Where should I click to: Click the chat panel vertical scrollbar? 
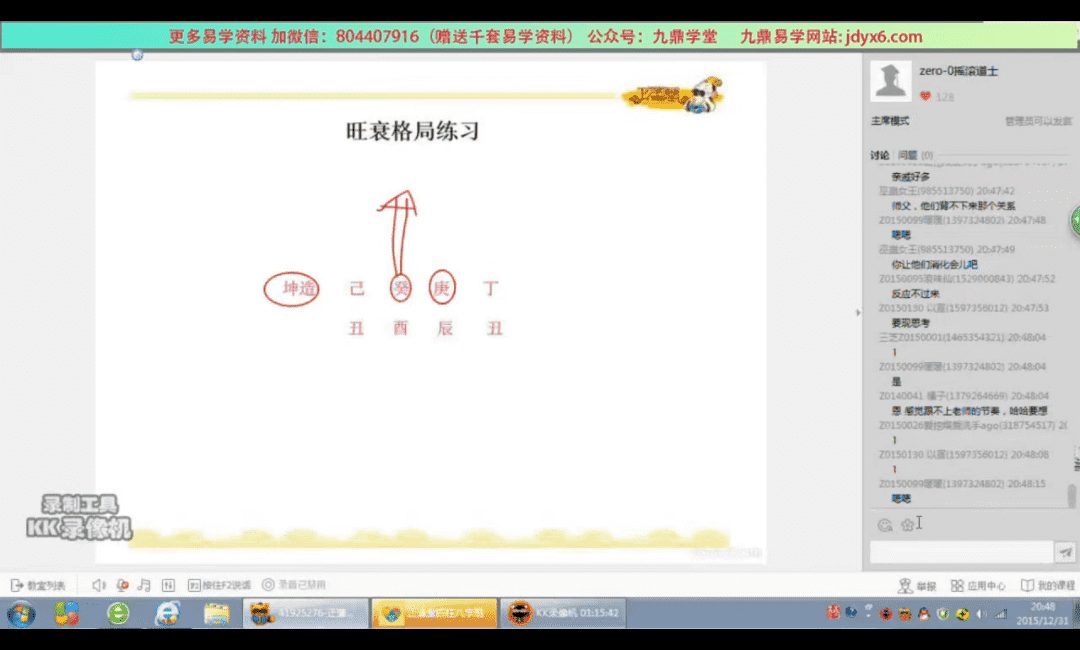1072,494
